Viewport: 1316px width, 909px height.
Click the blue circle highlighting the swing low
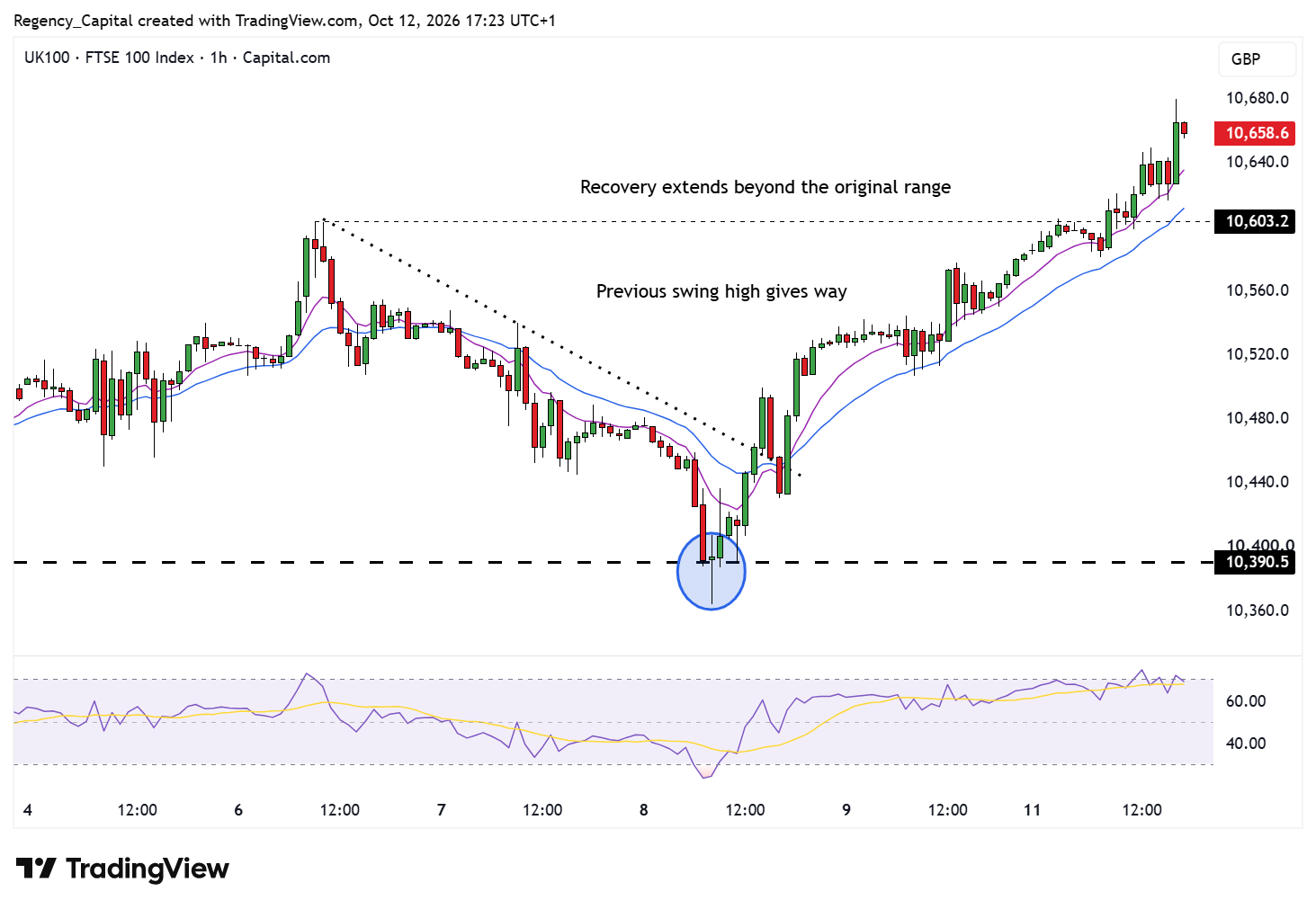[x=712, y=571]
